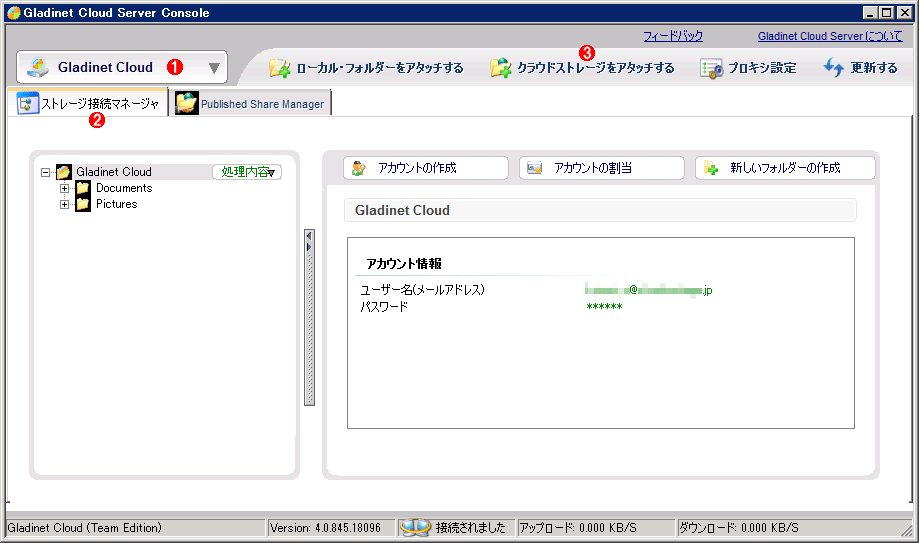Click the アカウント情報 heading

404,264
